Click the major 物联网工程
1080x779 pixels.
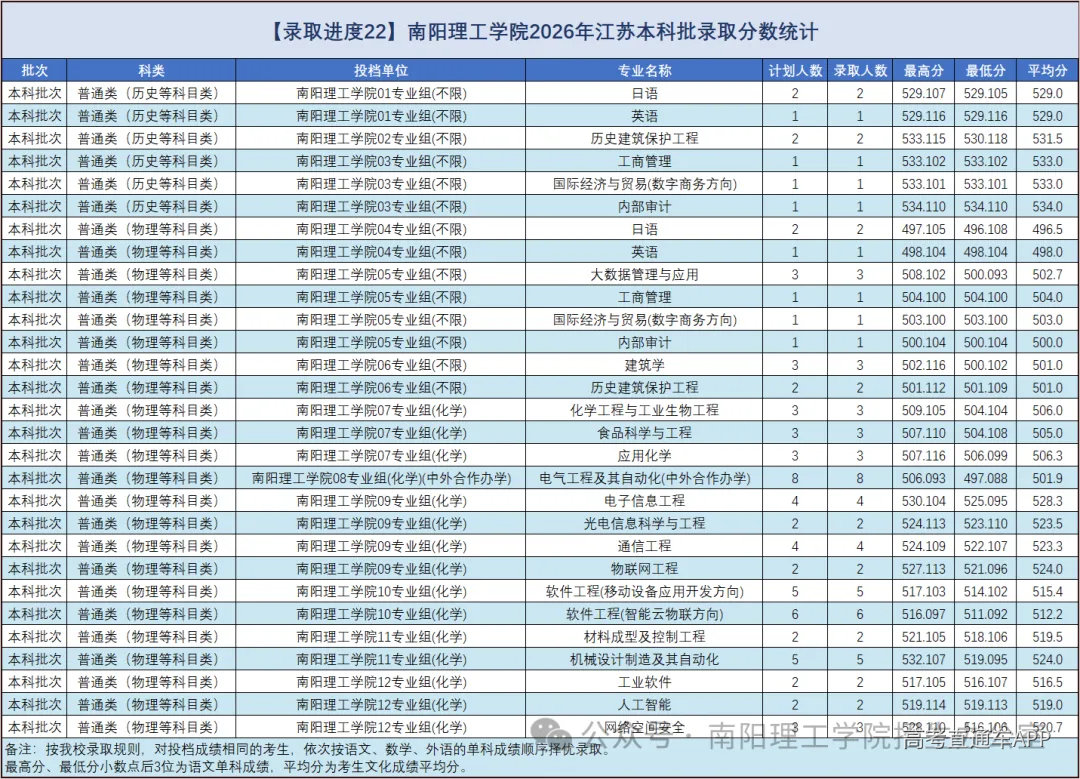(644, 568)
